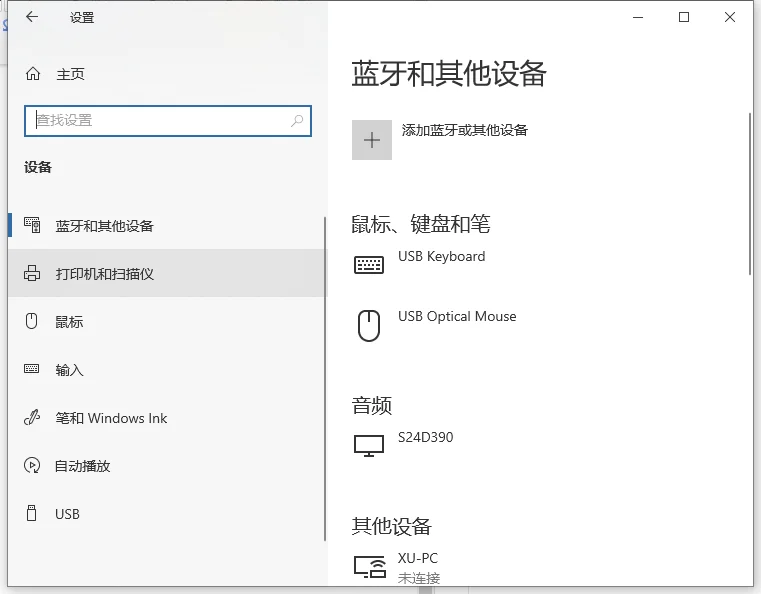Viewport: 761px width, 594px height.
Task: Click the sidebar vertical scrollbar
Action: click(325, 379)
